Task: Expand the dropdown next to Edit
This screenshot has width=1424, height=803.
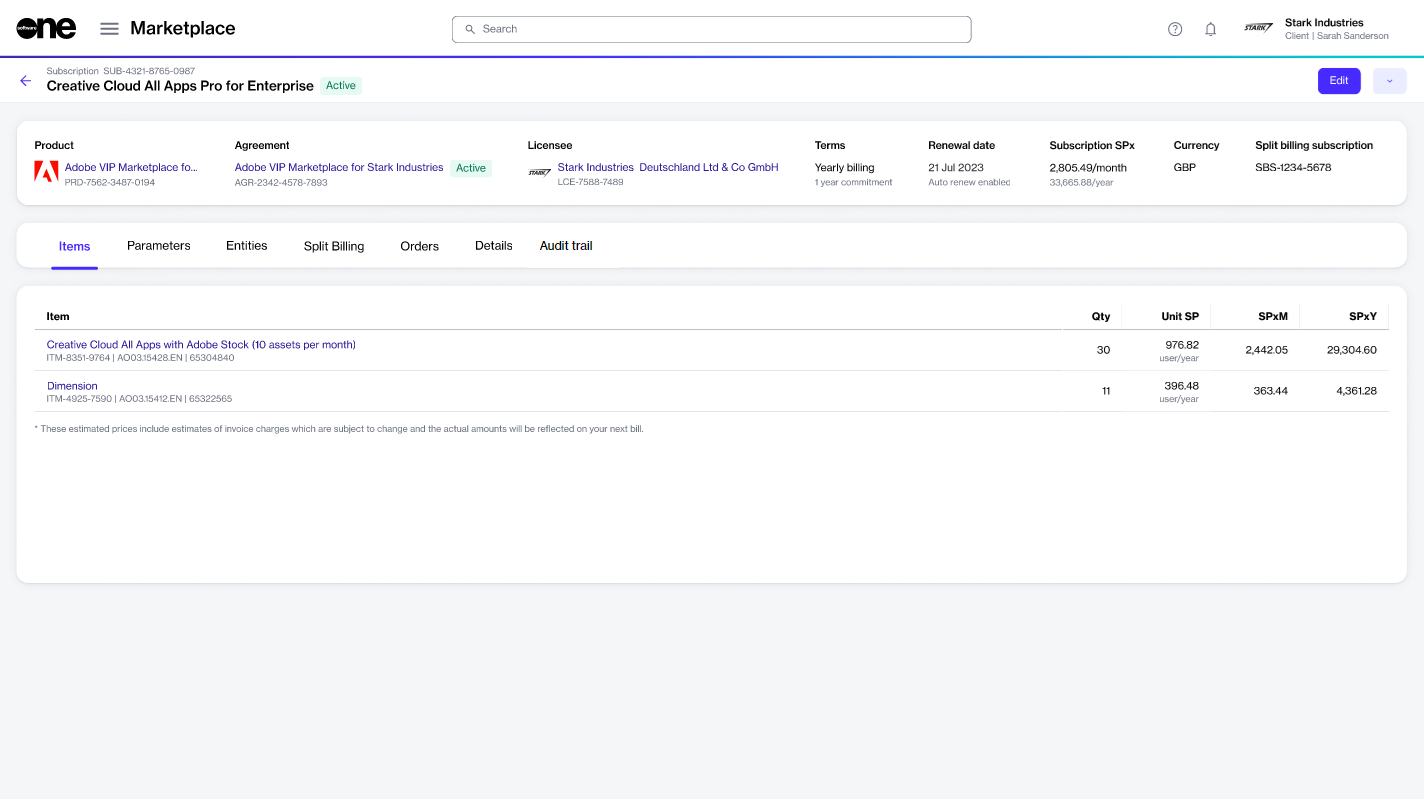Action: (1389, 81)
